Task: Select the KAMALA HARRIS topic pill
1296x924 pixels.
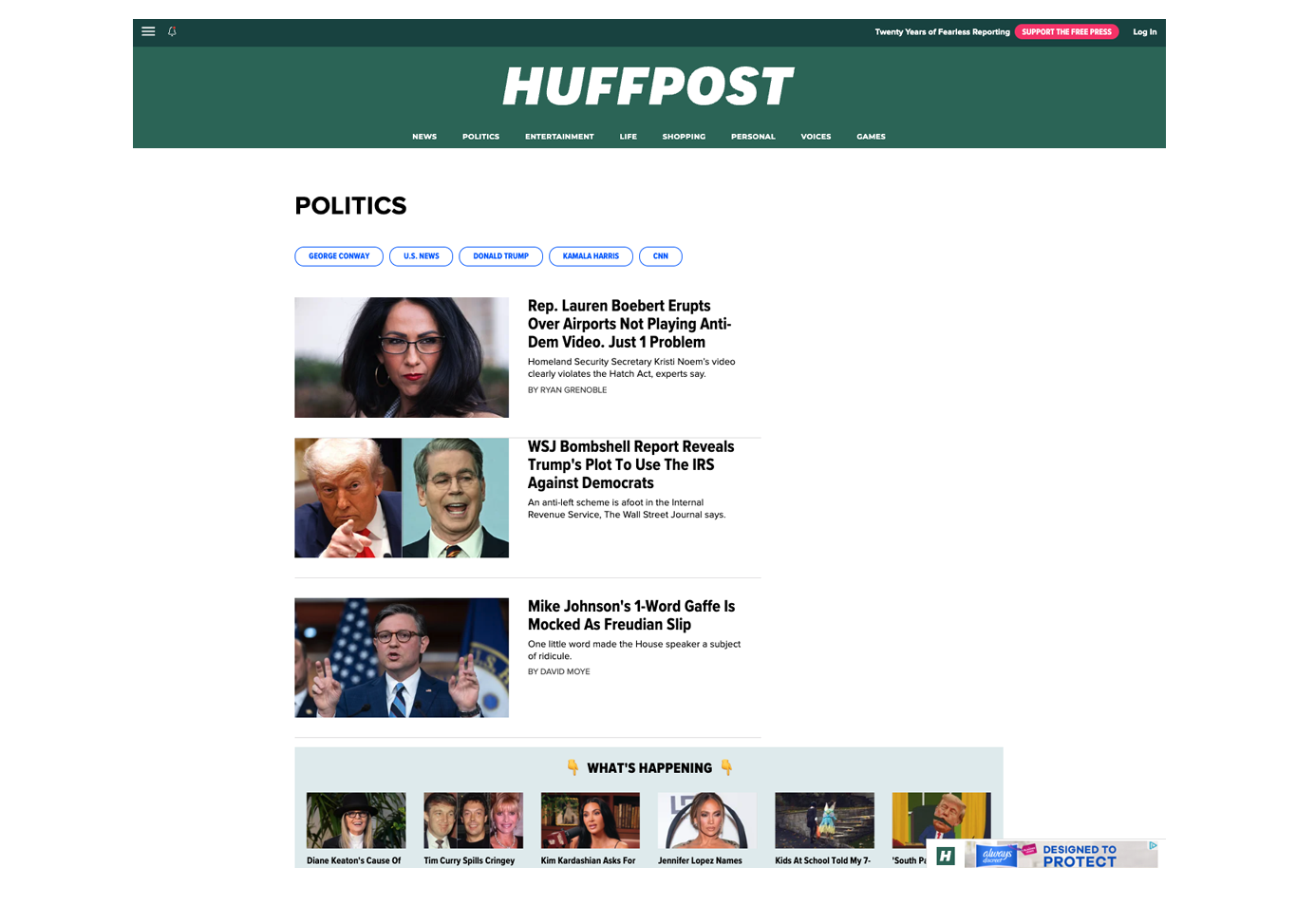Action: coord(591,255)
